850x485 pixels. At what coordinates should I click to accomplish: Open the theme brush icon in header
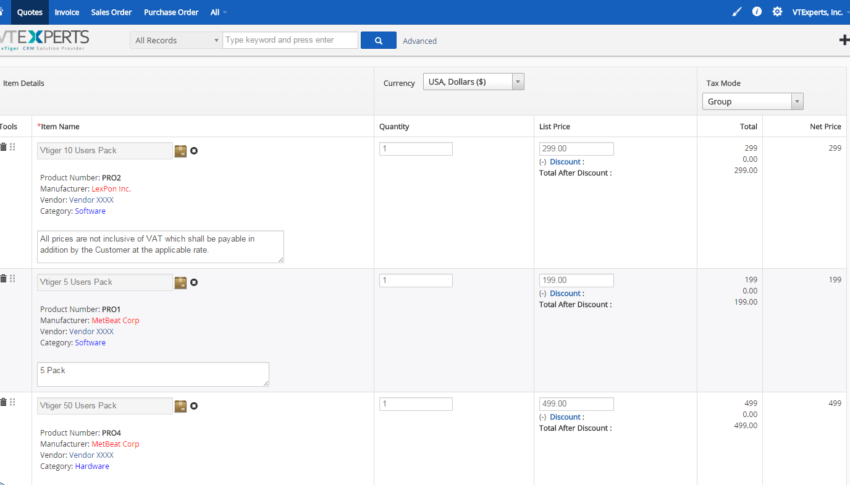737,11
